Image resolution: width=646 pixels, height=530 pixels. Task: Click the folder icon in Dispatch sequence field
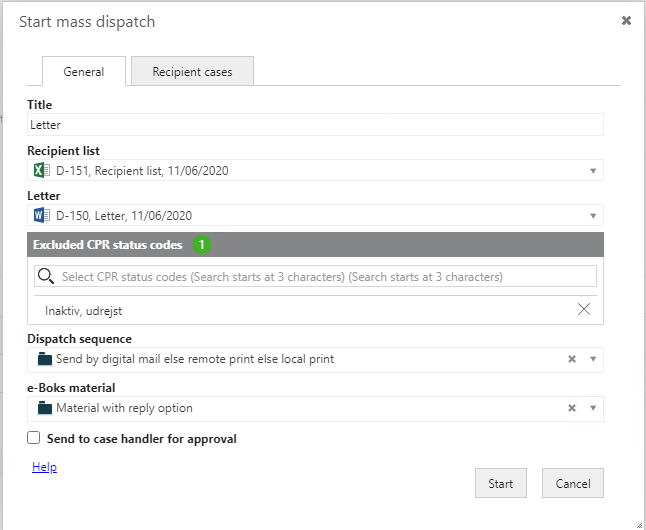(44, 359)
